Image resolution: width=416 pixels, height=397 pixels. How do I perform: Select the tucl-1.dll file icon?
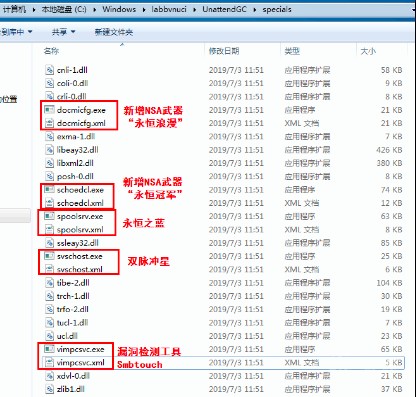tap(49, 323)
